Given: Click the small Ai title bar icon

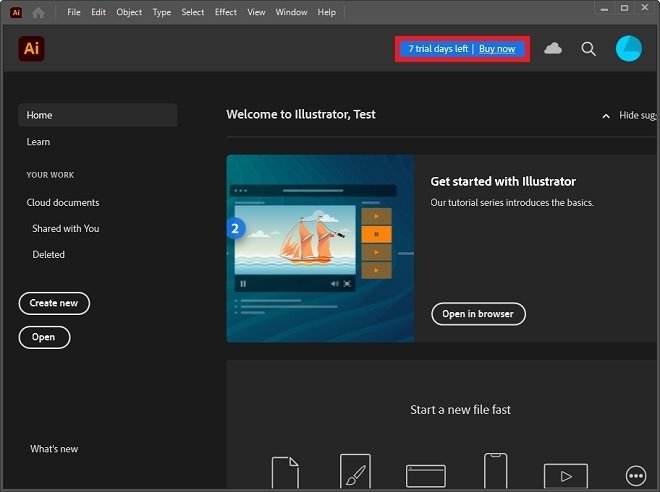Looking at the screenshot, I should (16, 13).
